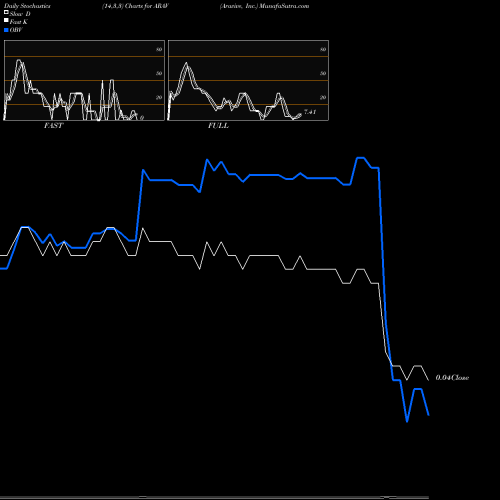
Task: Click the 20 level label in FAST chart
Action: [159, 97]
